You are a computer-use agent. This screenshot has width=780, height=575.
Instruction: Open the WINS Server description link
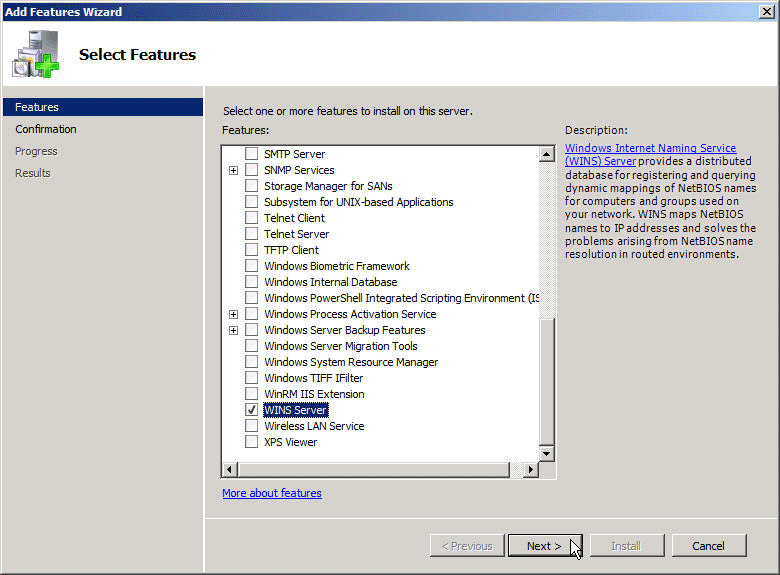650,154
